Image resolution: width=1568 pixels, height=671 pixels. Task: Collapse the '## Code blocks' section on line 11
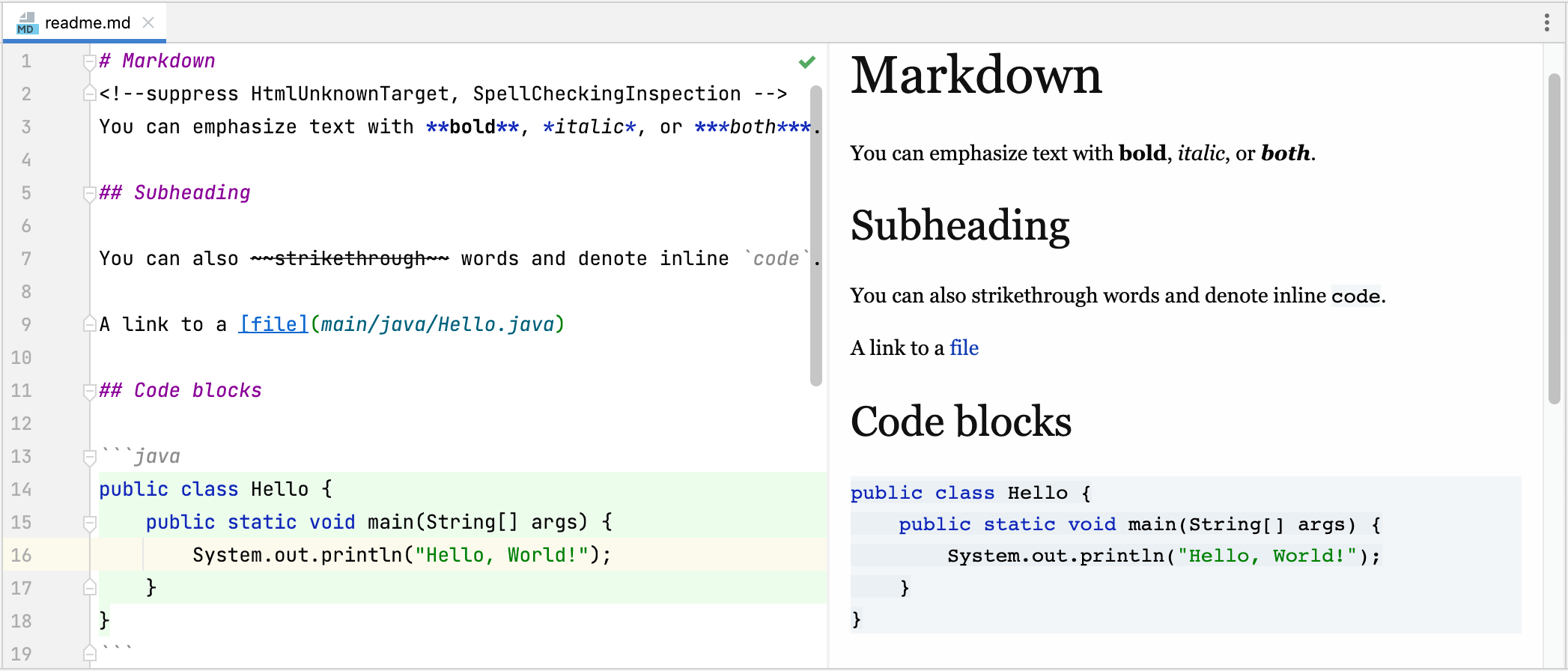(90, 391)
